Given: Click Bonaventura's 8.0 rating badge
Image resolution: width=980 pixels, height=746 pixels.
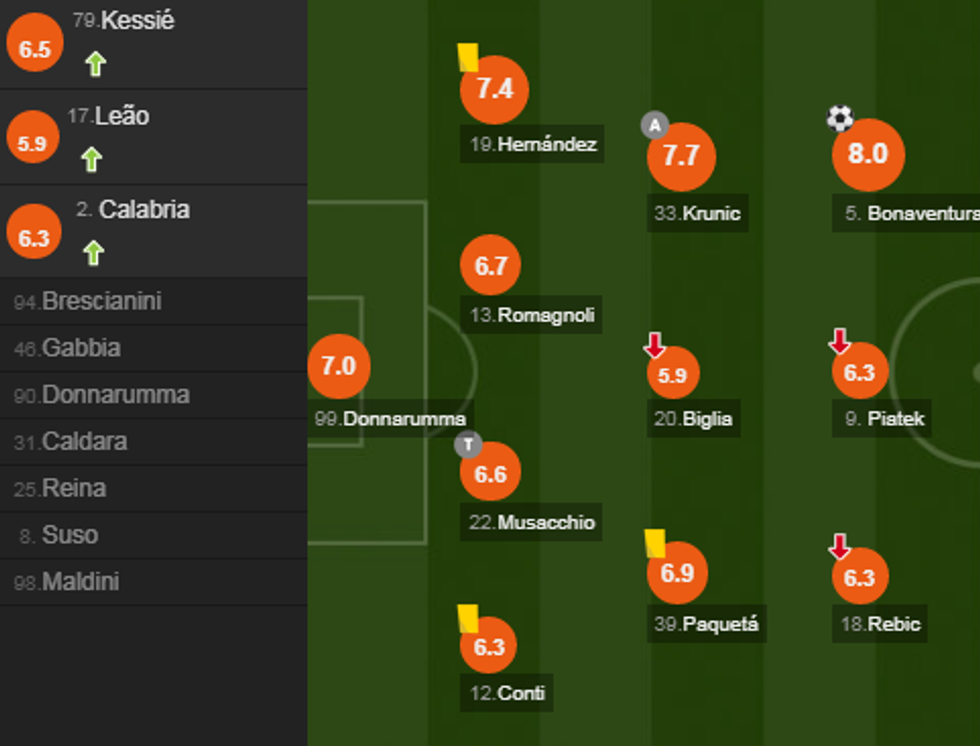Looking at the screenshot, I should 867,154.
